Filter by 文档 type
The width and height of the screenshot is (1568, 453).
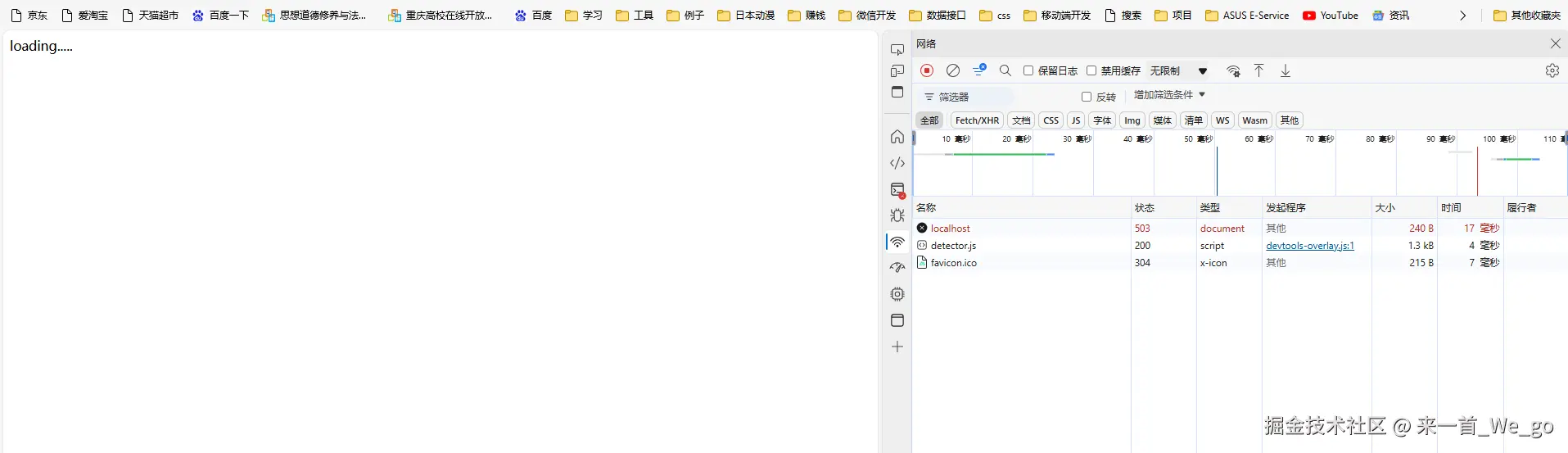click(x=1021, y=120)
